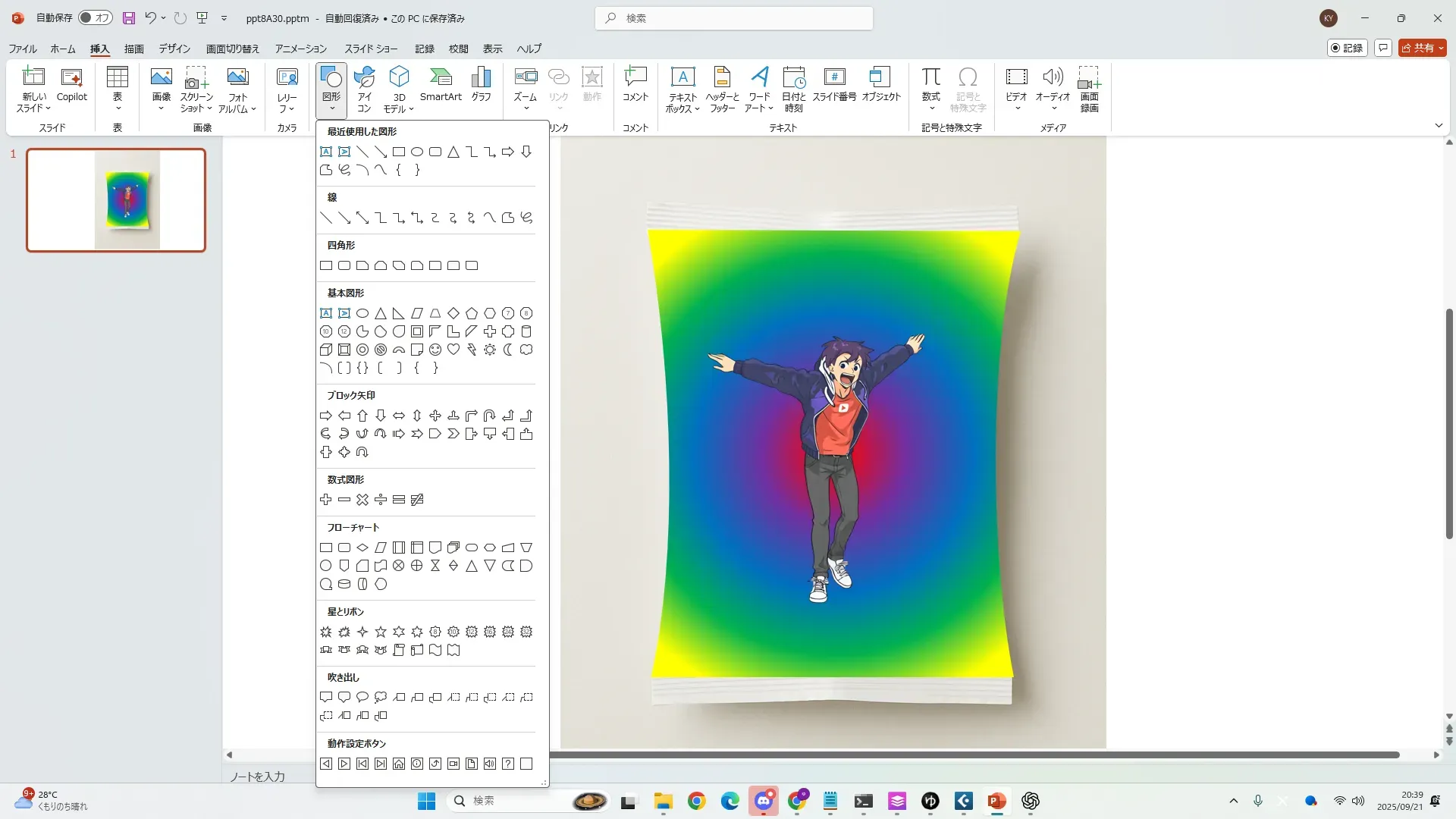Open the Animations ribbon tab
This screenshot has width=1456, height=819.
(x=300, y=49)
